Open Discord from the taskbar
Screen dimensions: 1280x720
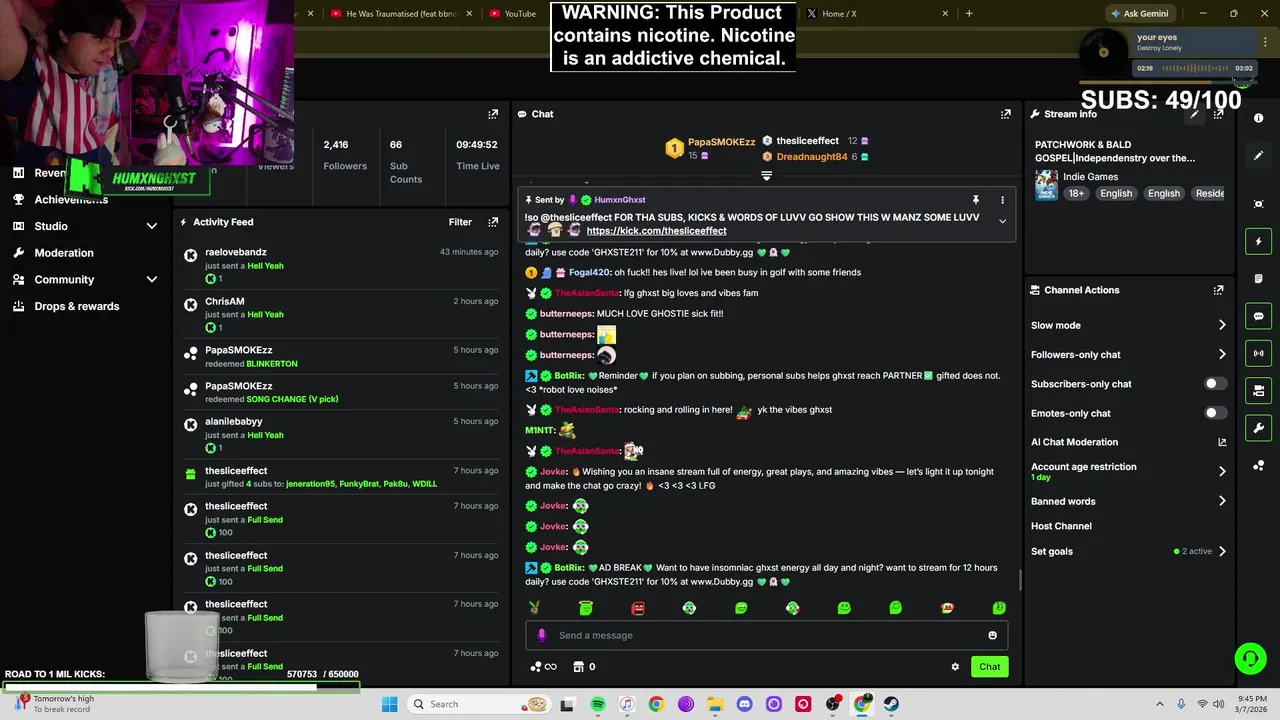tap(744, 704)
